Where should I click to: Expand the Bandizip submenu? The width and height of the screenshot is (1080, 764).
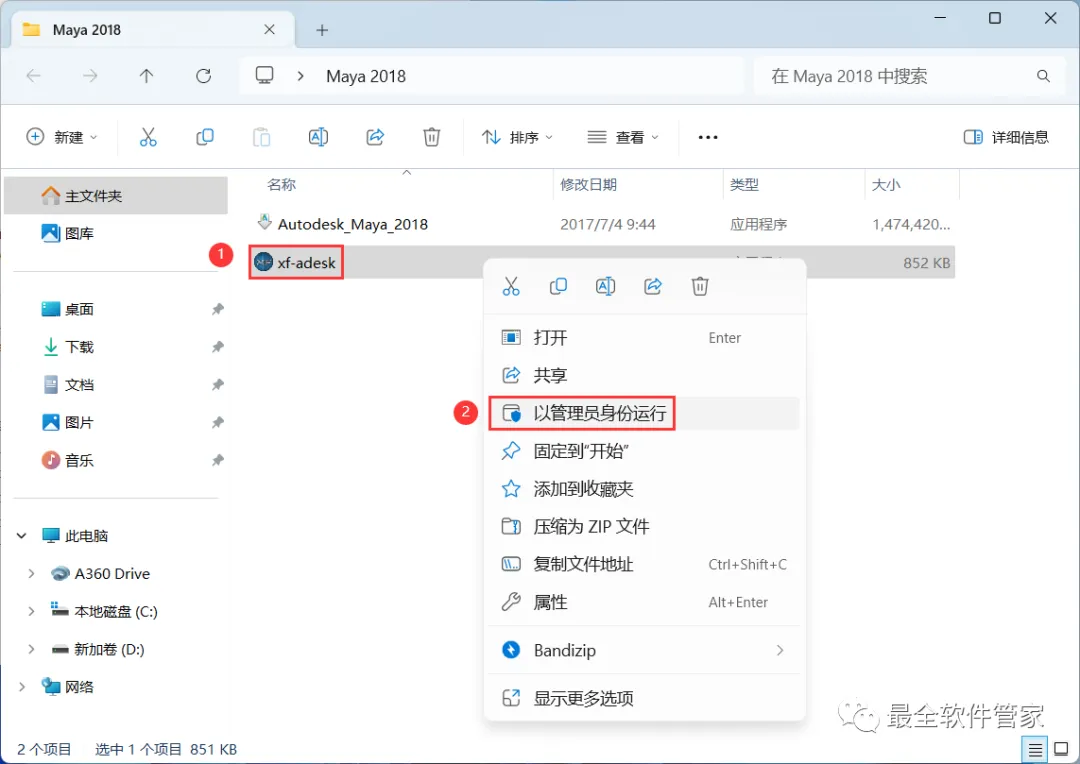click(780, 650)
